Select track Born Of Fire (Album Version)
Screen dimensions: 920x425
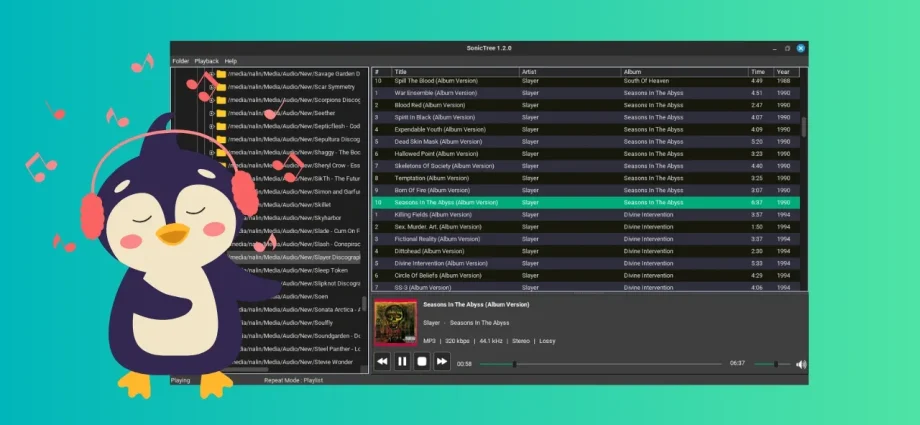[x=586, y=190]
